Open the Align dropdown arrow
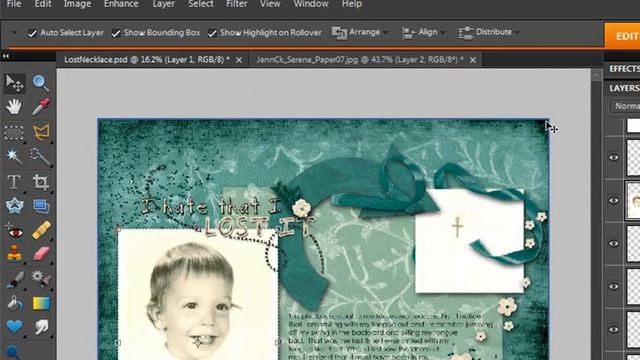Screen dimensions: 640x360 coord(443,33)
